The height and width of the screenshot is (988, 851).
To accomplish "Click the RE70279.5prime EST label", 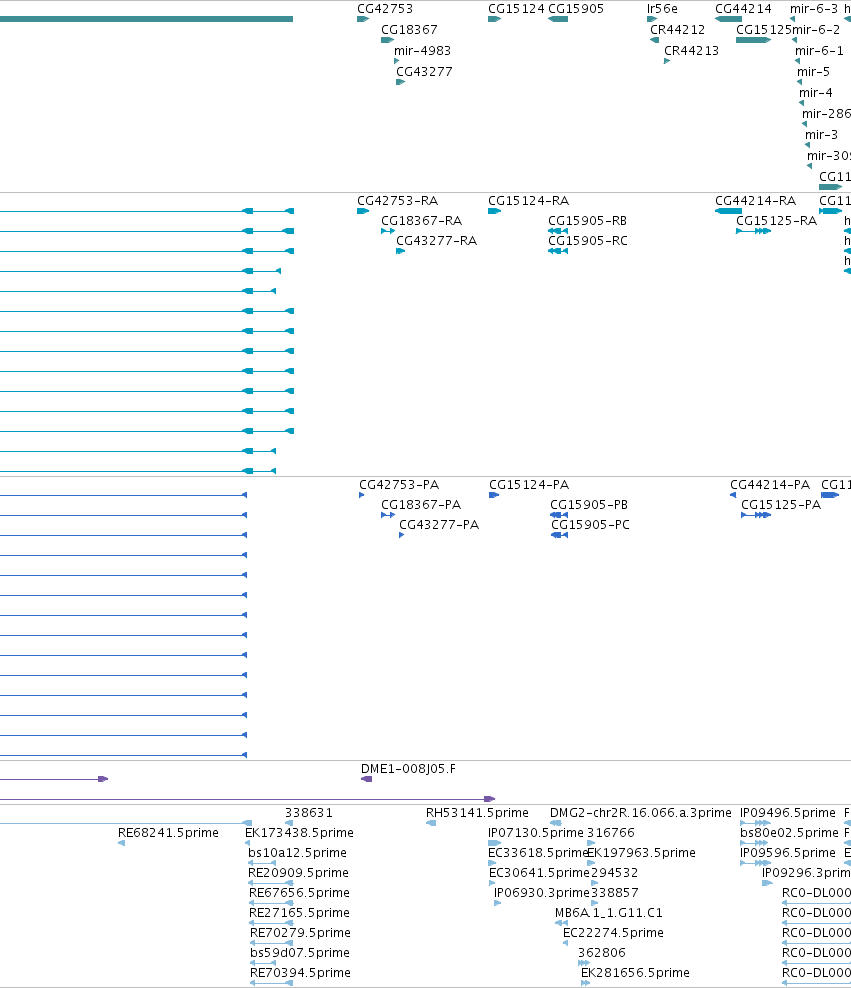I will (x=300, y=933).
